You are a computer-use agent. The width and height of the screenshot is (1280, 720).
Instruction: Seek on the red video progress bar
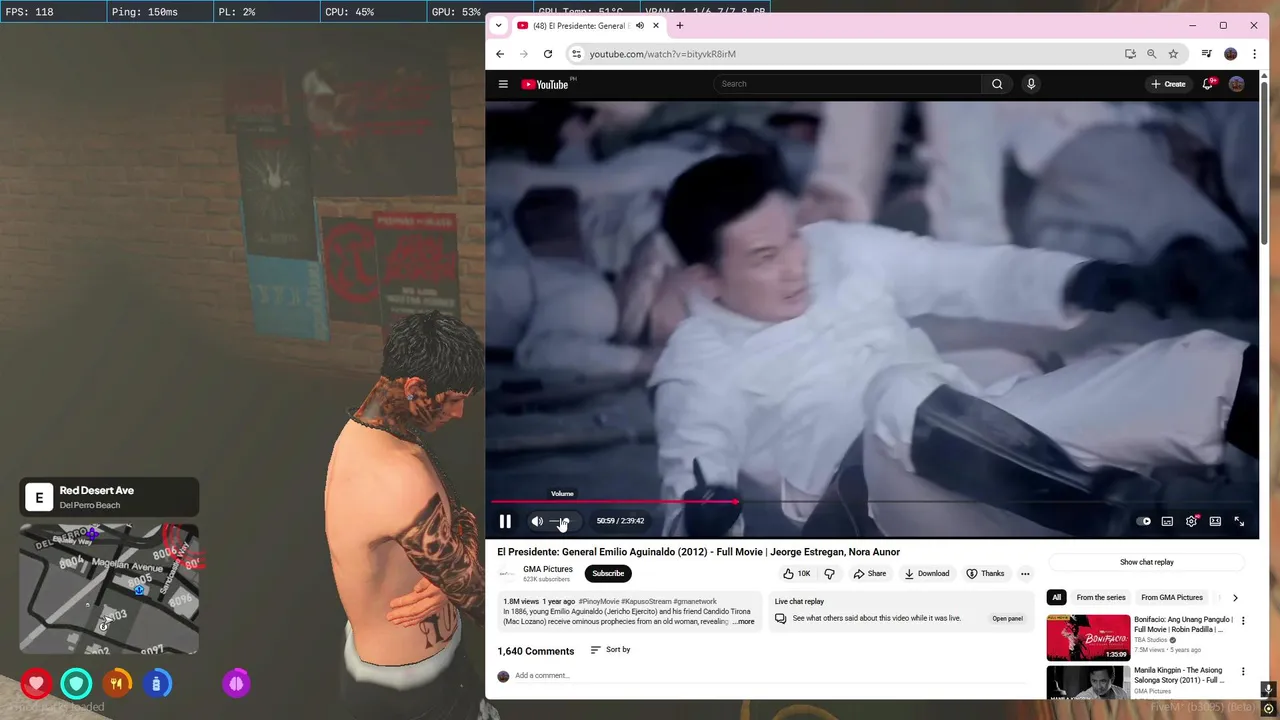[871, 502]
